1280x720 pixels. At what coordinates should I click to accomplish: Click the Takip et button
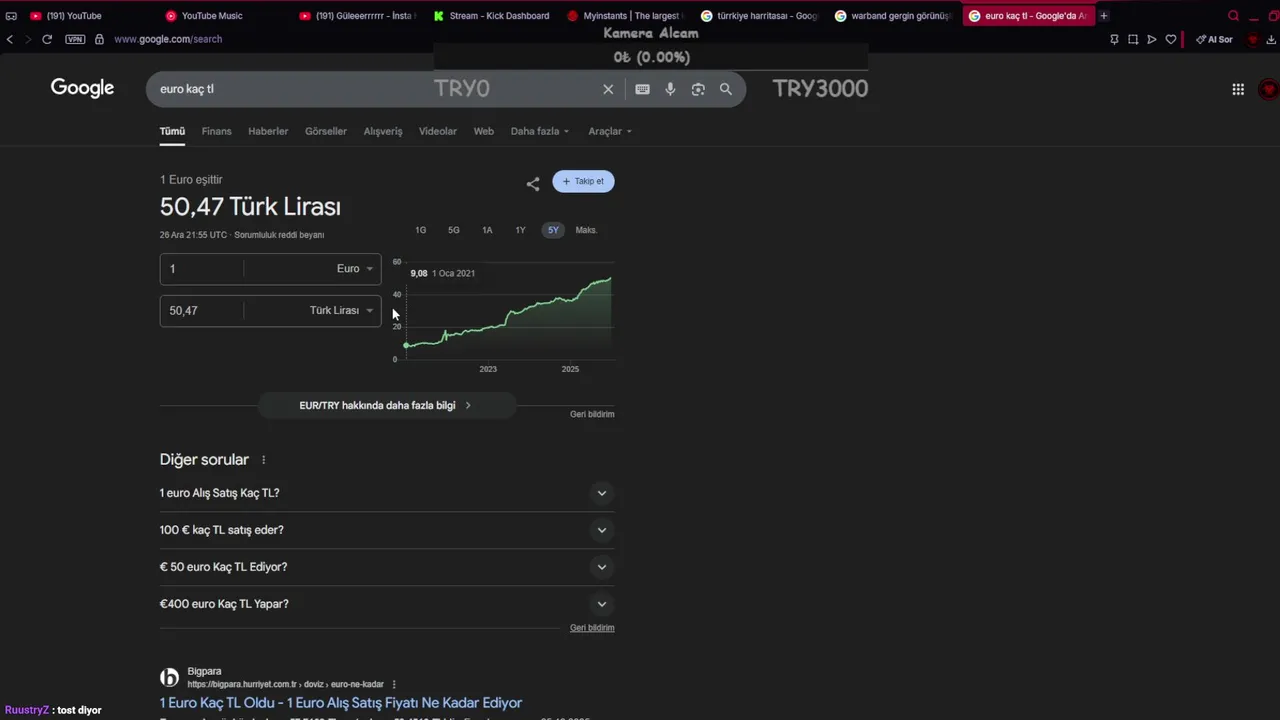point(583,181)
